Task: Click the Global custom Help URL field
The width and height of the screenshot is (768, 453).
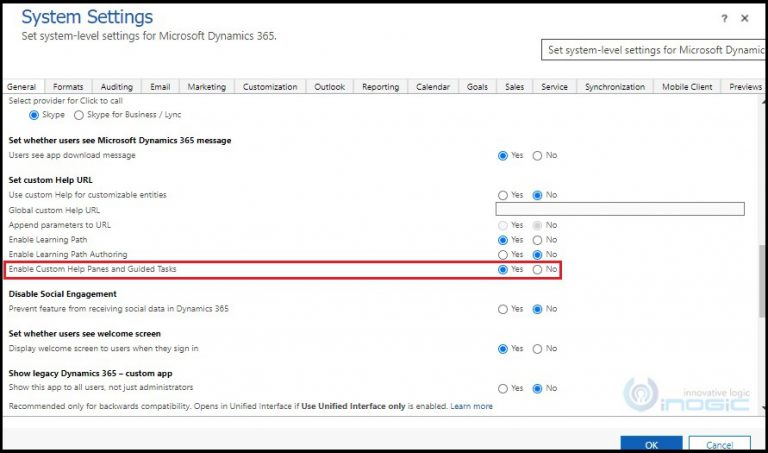Action: (x=620, y=210)
